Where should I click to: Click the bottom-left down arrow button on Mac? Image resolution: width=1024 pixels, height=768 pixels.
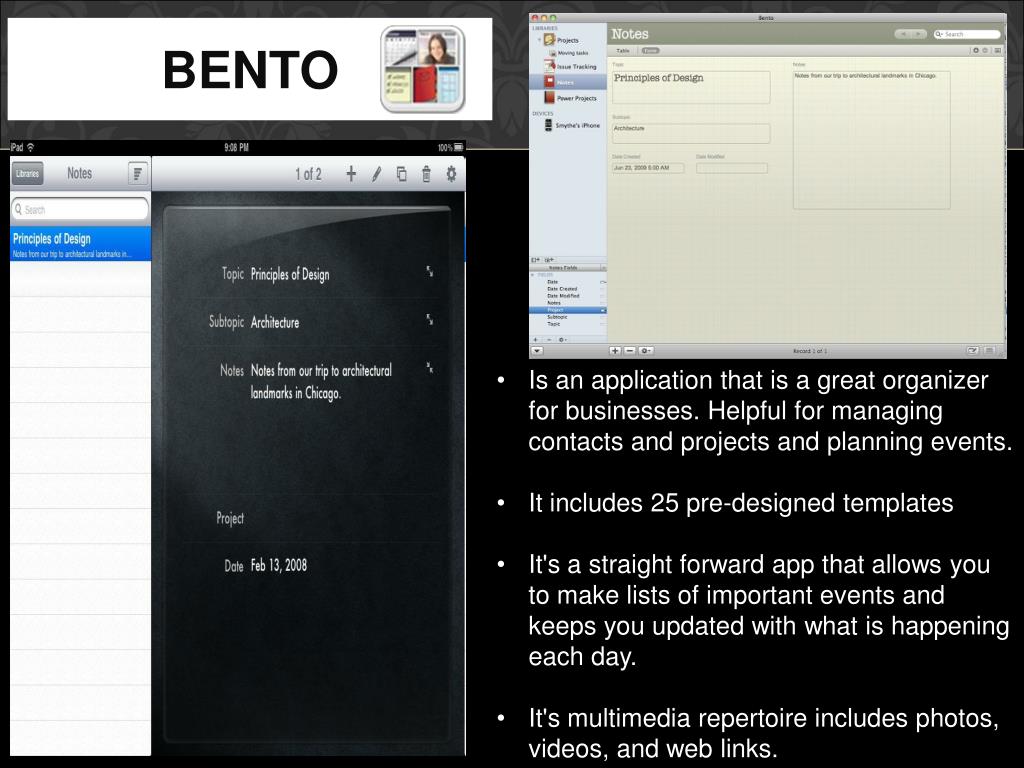[537, 351]
